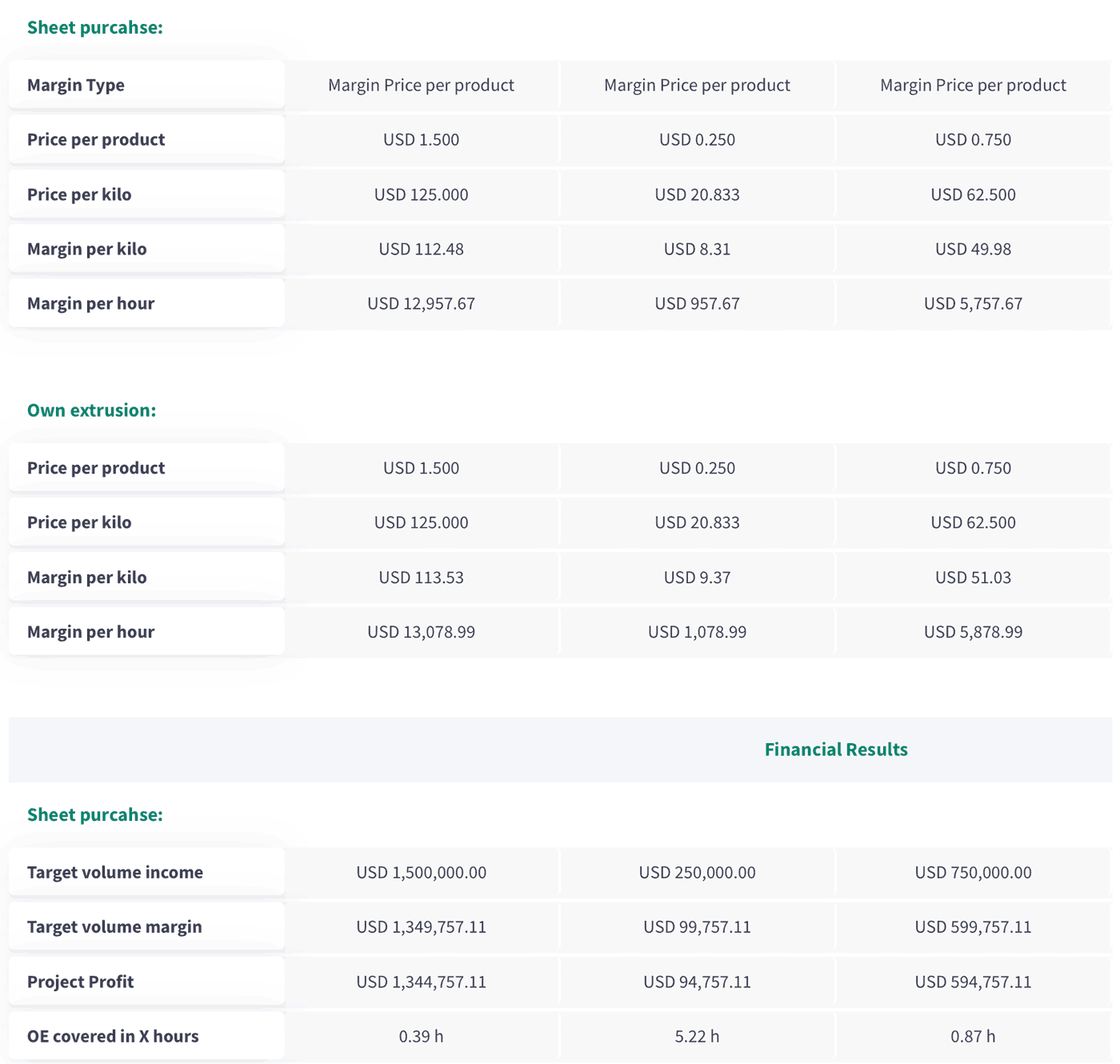The image size is (1120, 1064).
Task: Select the USD 1.500 price per product cell
Action: pos(421,139)
